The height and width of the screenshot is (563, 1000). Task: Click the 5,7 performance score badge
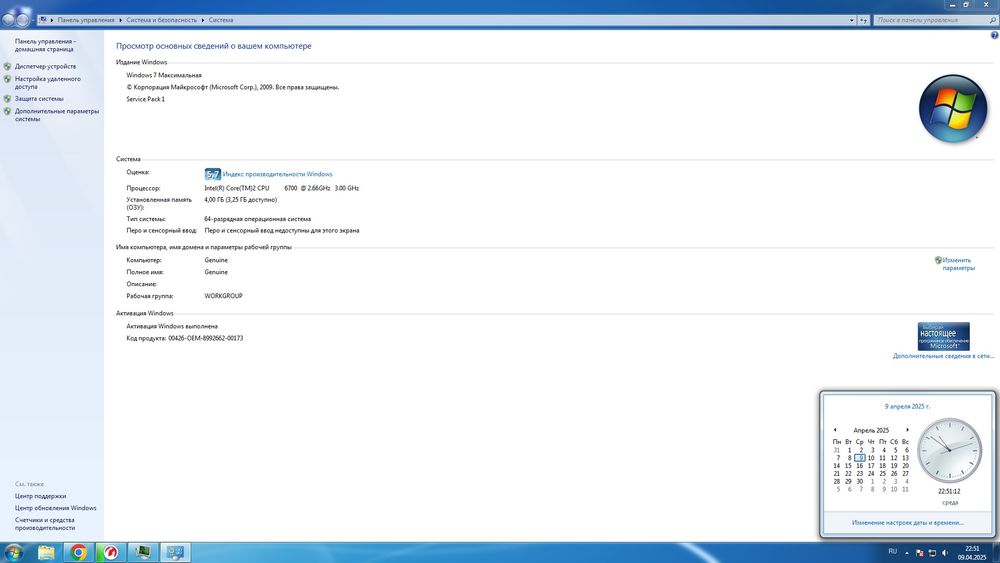(212, 174)
